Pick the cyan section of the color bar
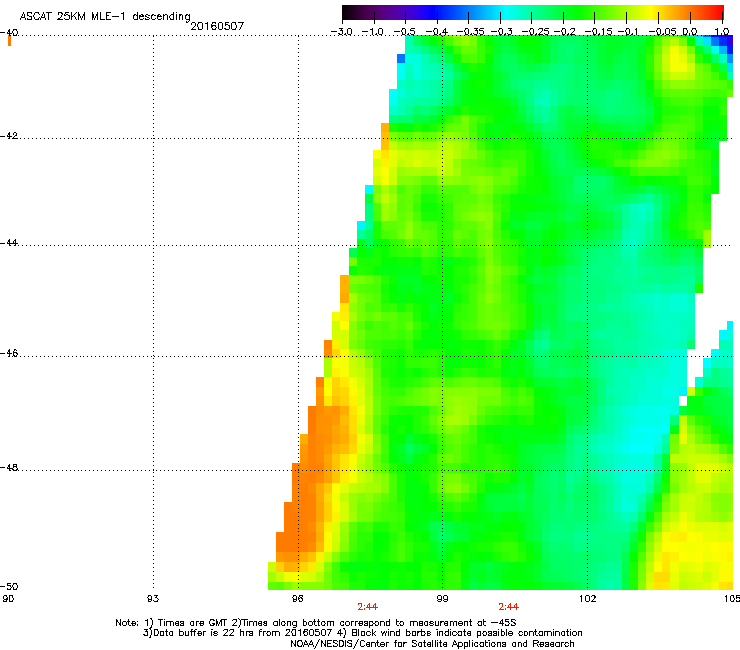 coord(507,12)
